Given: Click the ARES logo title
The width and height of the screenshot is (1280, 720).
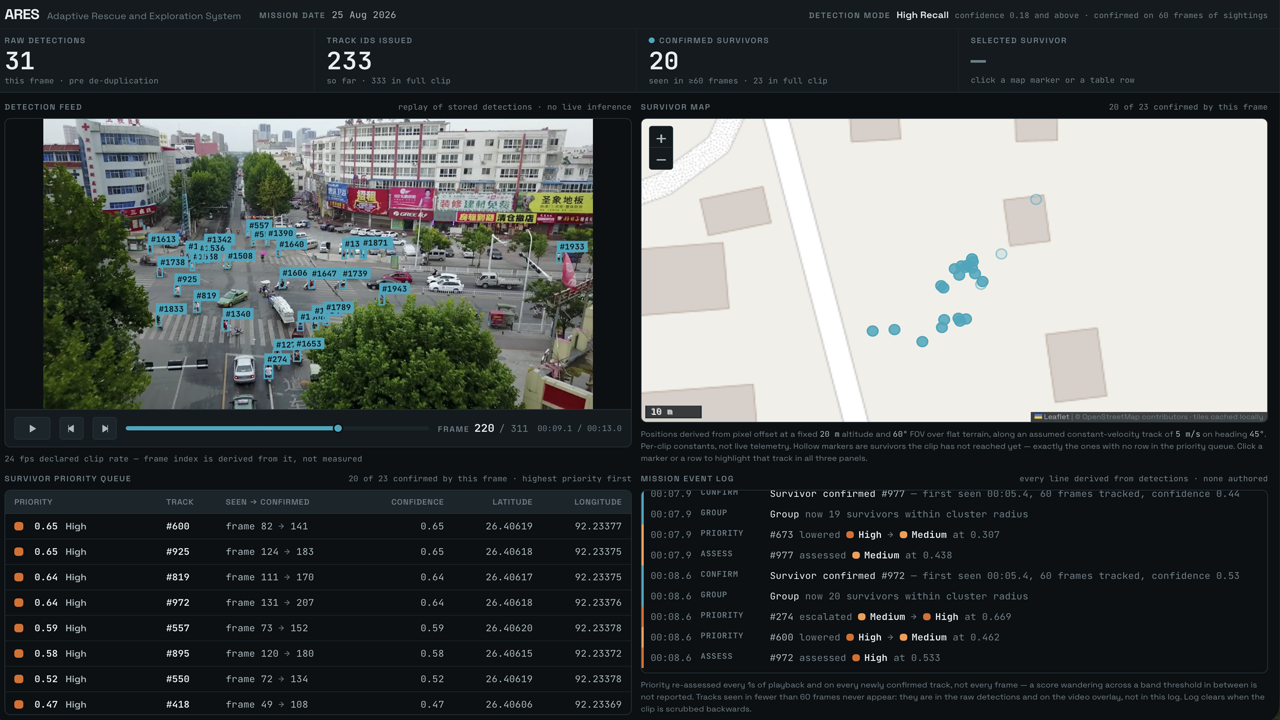Looking at the screenshot, I should pyautogui.click(x=22, y=15).
